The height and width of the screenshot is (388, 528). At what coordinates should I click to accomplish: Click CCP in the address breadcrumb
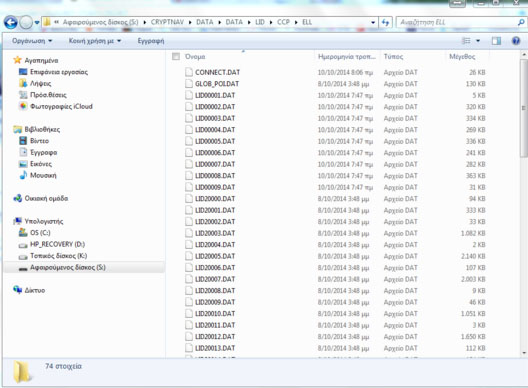coord(283,22)
